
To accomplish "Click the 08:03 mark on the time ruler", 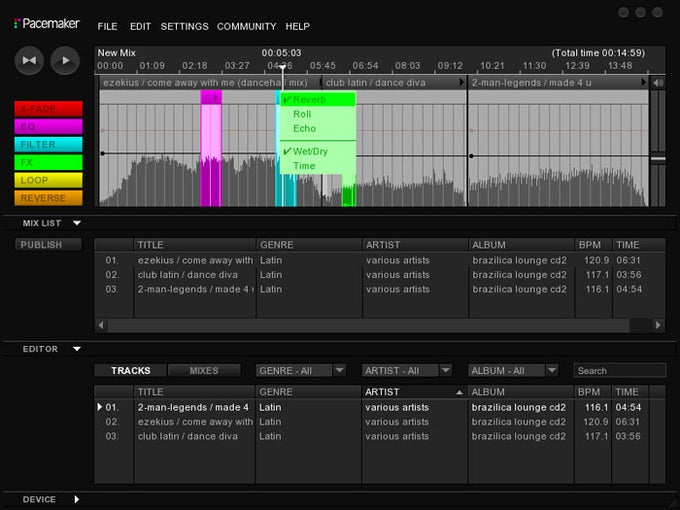I will (x=408, y=66).
